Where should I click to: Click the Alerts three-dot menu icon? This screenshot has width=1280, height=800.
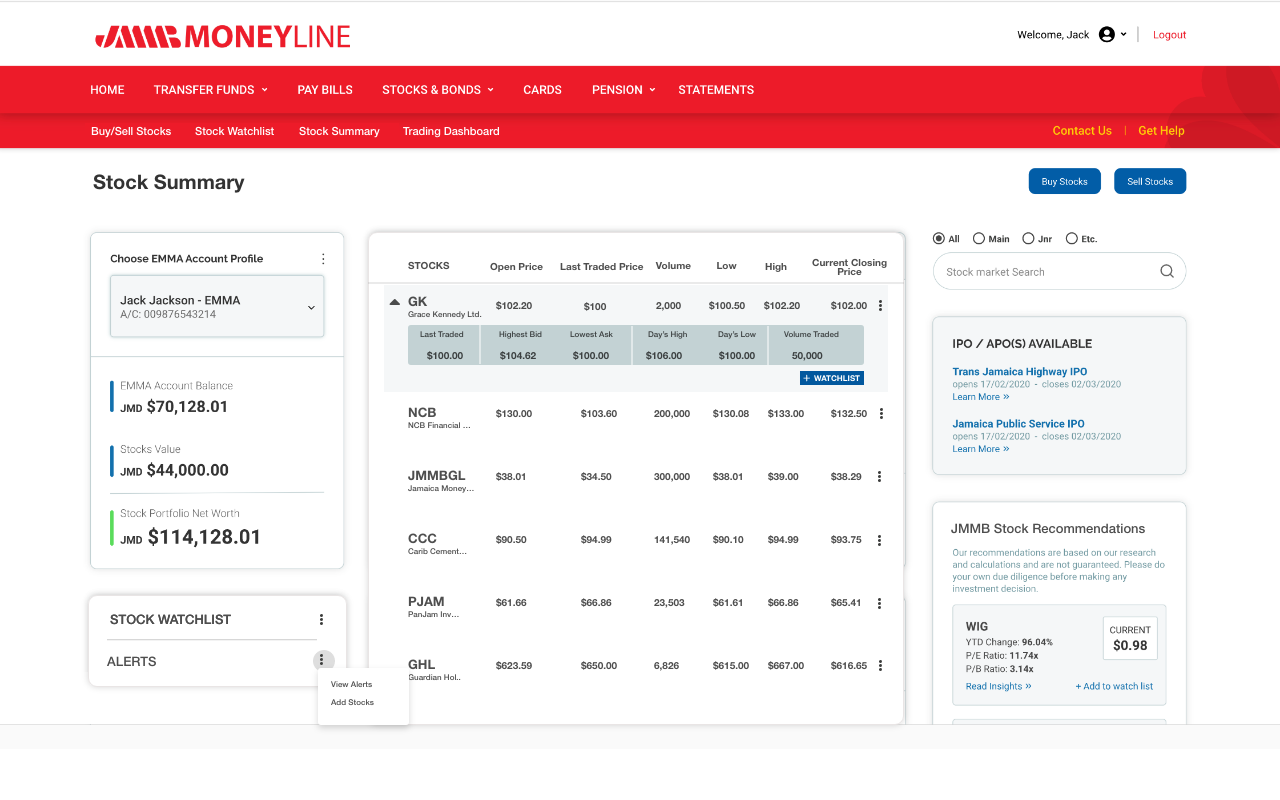tap(321, 660)
